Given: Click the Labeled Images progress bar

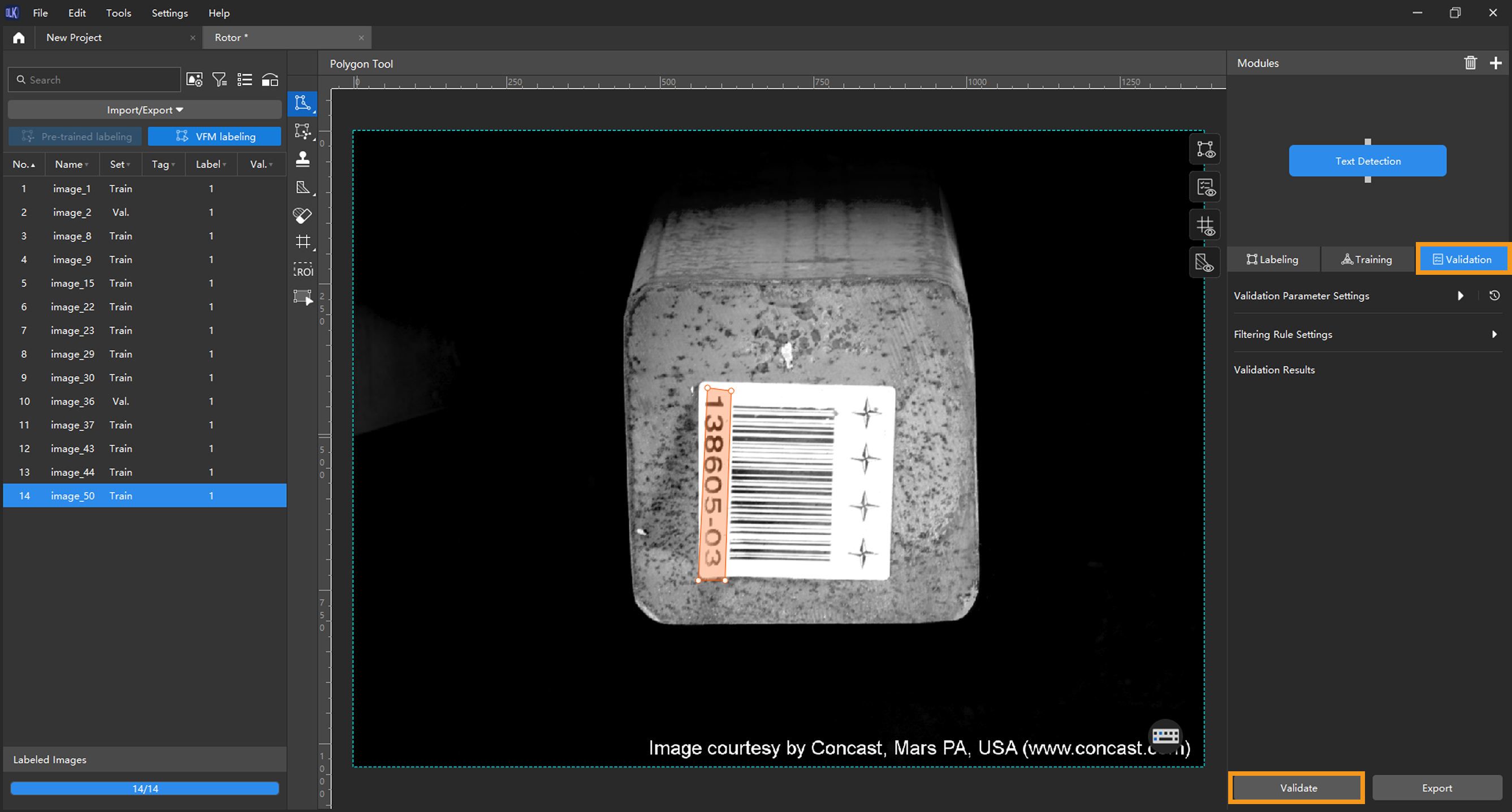Looking at the screenshot, I should pyautogui.click(x=144, y=788).
